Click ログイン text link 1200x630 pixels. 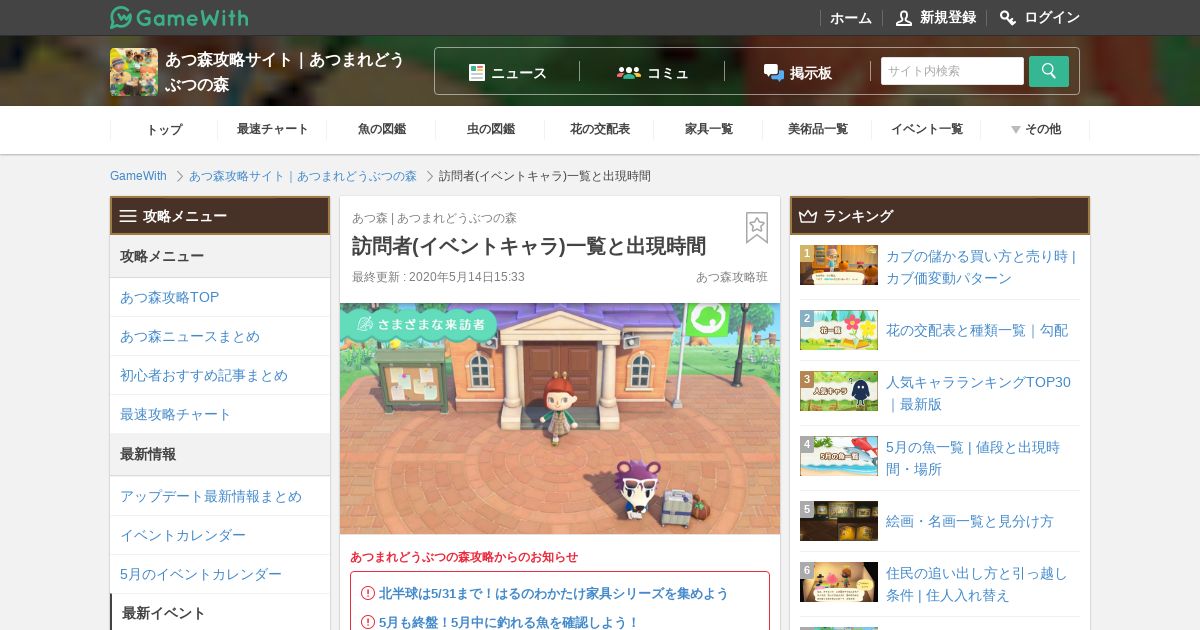(1052, 17)
